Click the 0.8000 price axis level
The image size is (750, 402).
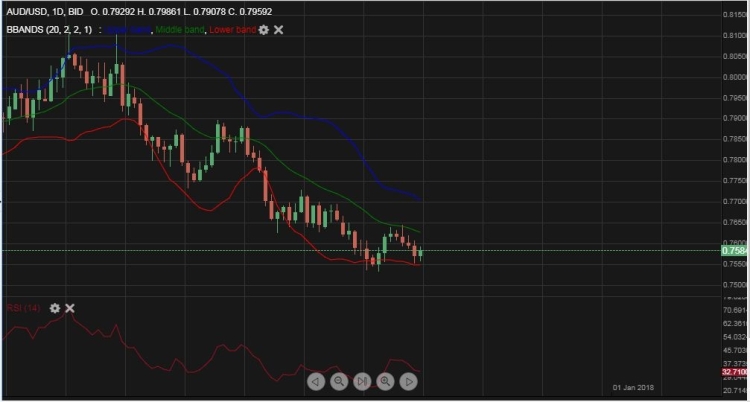pyautogui.click(x=734, y=77)
